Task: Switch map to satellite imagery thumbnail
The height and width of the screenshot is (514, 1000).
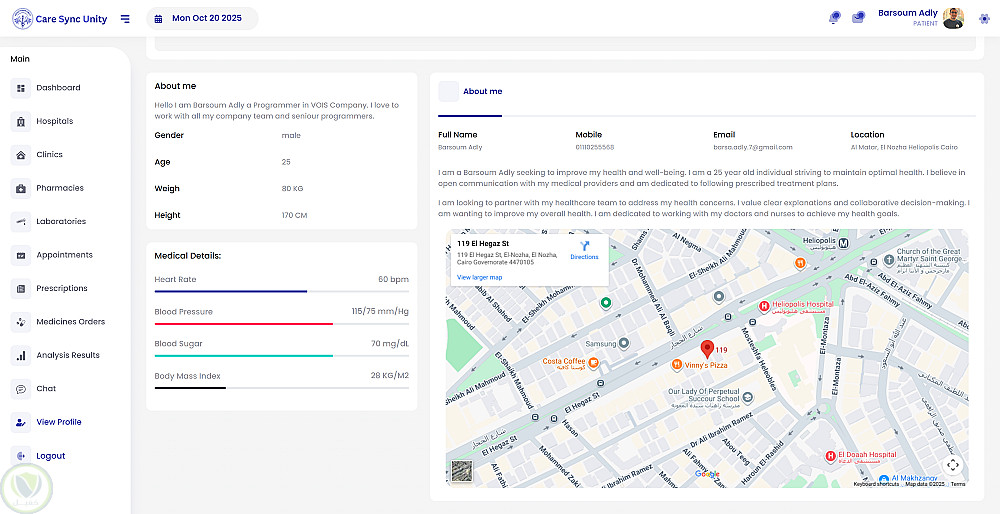Action: point(461,471)
